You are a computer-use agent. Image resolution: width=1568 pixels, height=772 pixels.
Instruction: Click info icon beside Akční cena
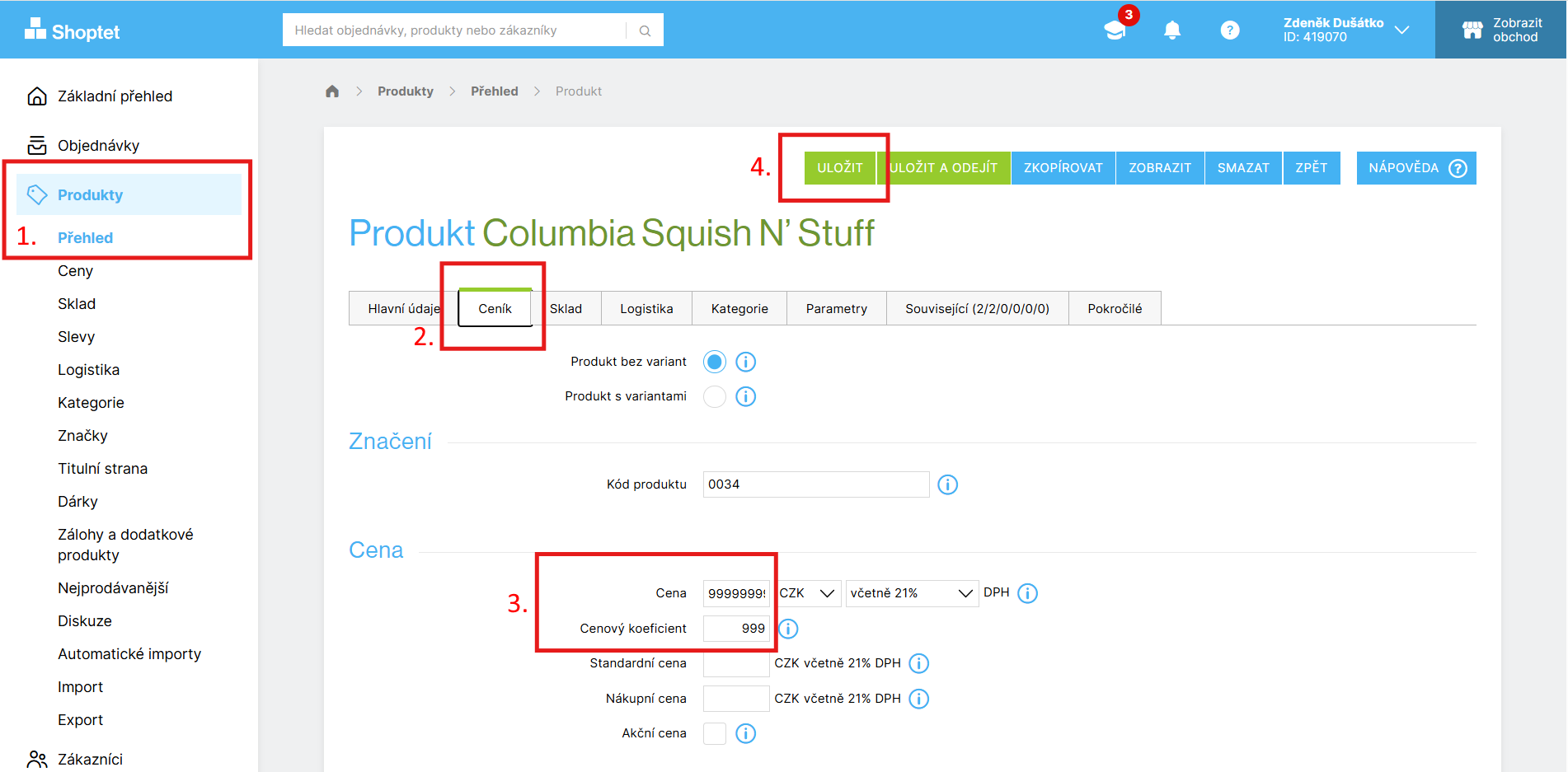tap(746, 733)
